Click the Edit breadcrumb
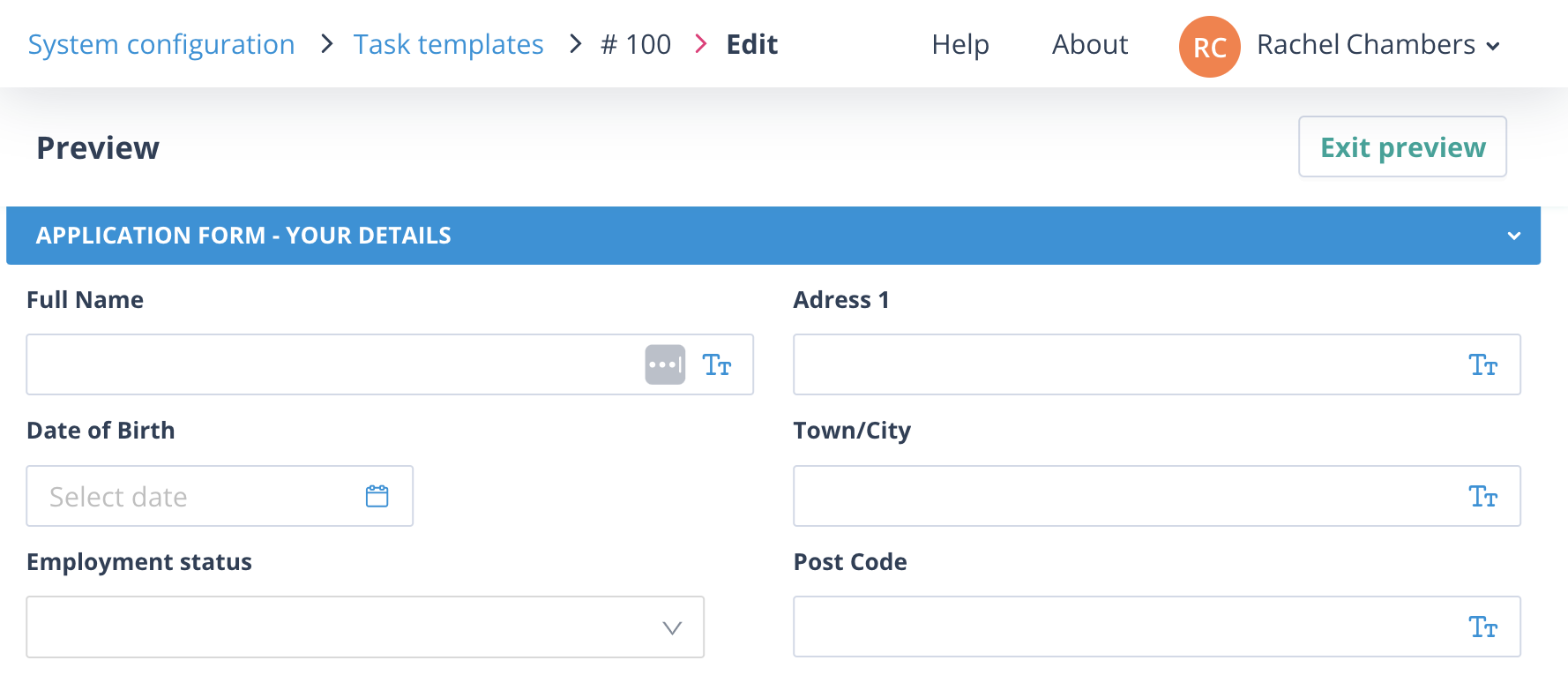1568x683 pixels. [x=752, y=44]
